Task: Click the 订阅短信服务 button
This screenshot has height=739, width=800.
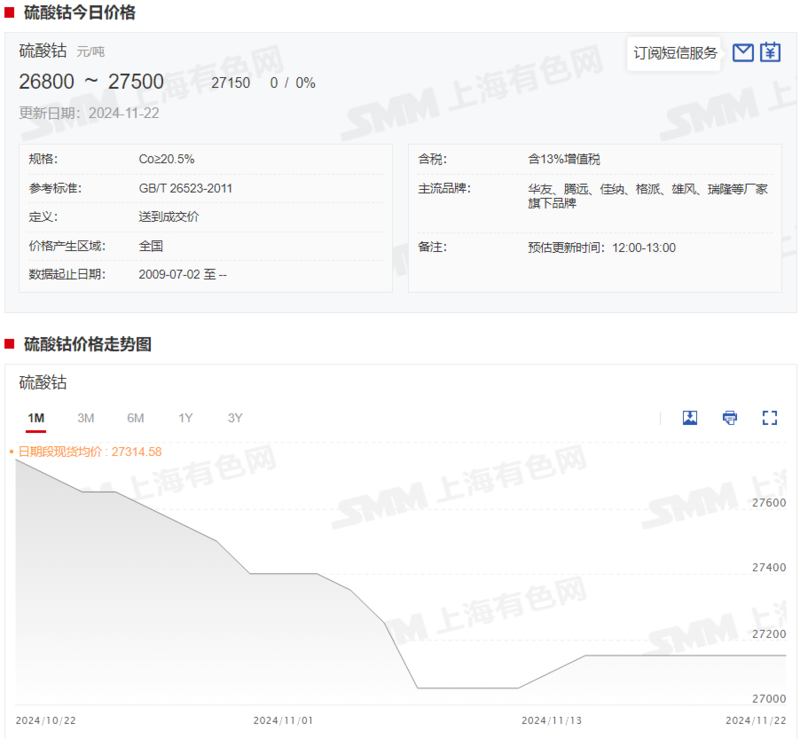Action: click(x=675, y=53)
